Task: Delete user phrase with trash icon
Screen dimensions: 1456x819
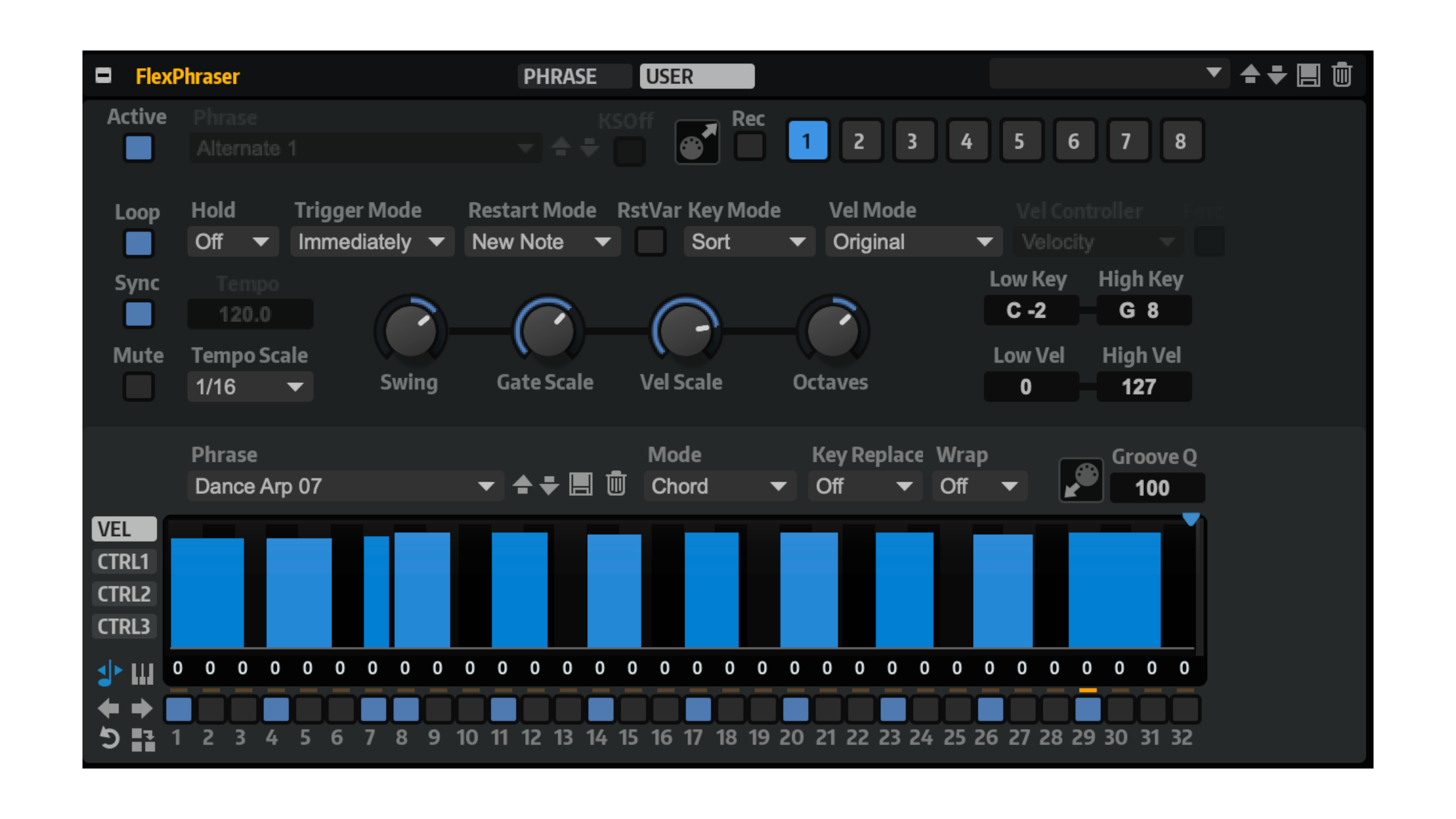Action: pos(616,485)
